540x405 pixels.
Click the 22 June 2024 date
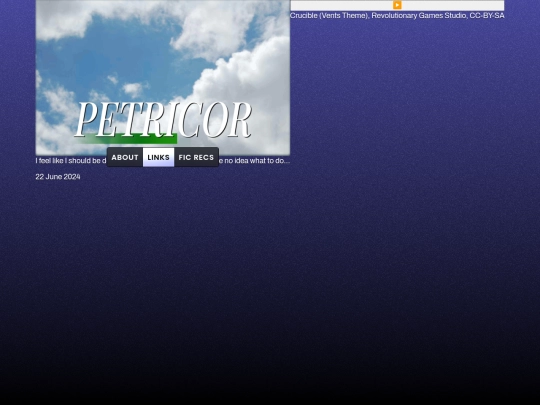[58, 177]
